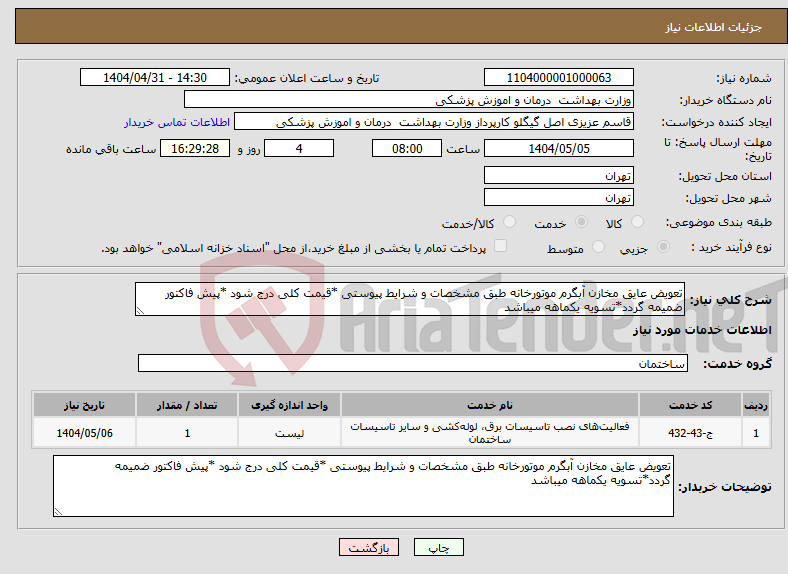The height and width of the screenshot is (574, 788).
Task: Click the تاریخ نیاز column header
Action: (84, 405)
